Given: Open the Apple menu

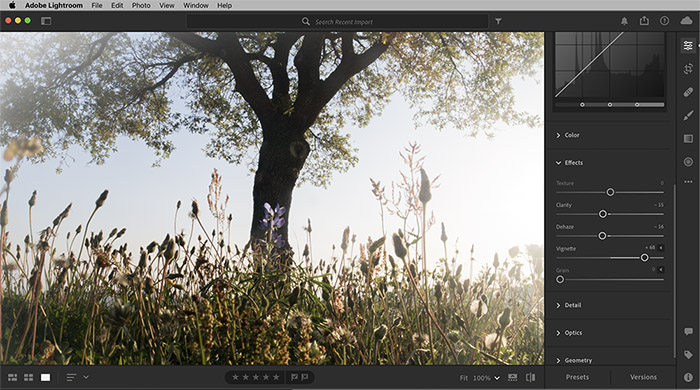Looking at the screenshot, I should (12, 5).
